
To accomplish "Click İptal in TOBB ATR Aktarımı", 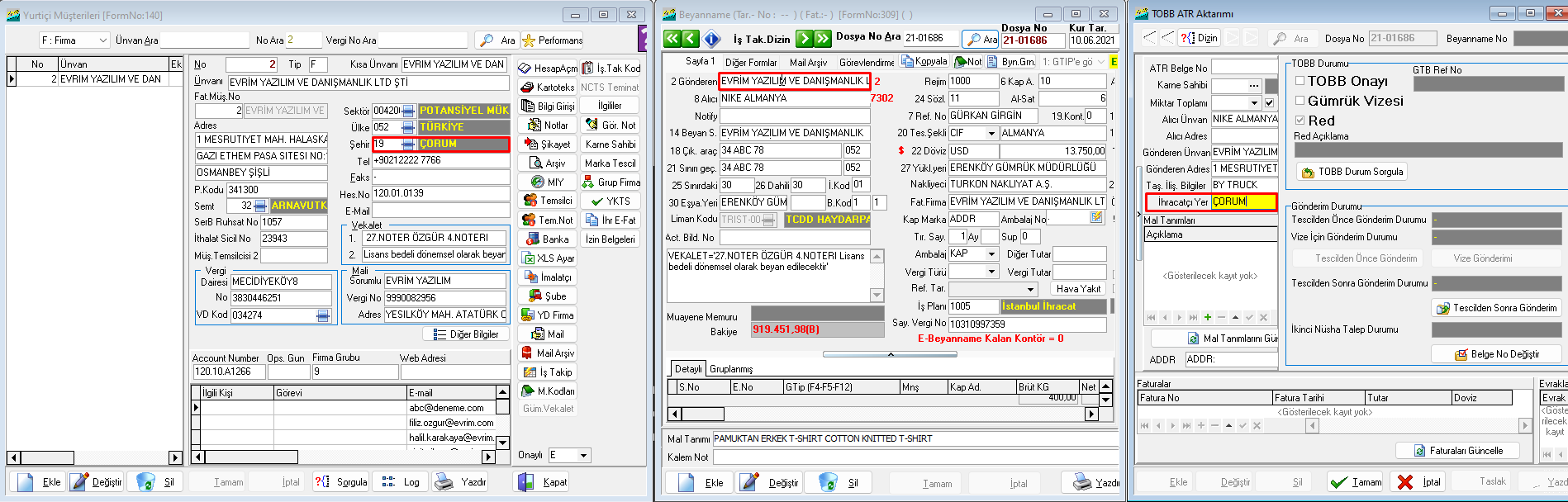I will click(1418, 482).
